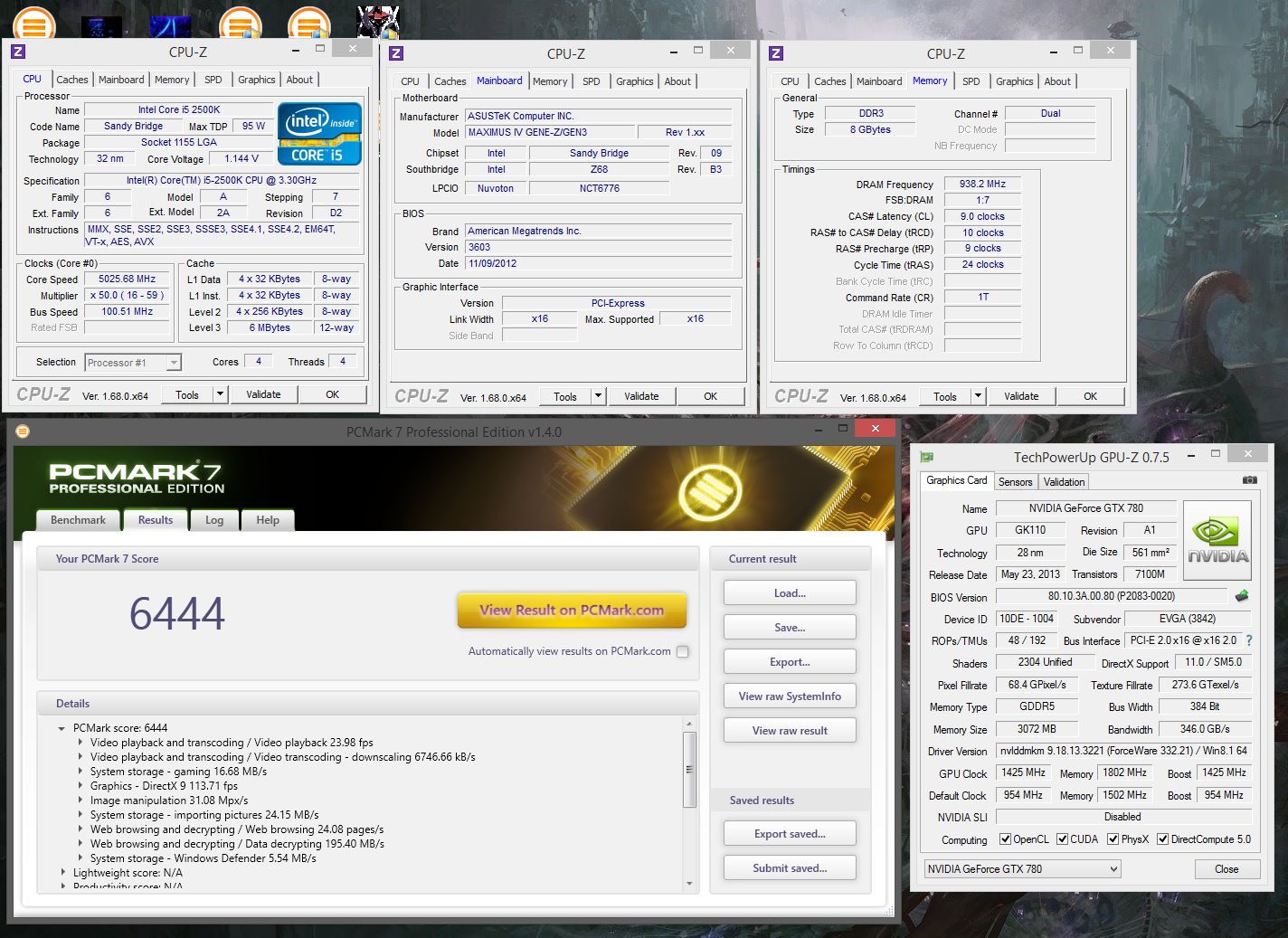Click the NVIDIA logo in GPU-Z

1217,541
